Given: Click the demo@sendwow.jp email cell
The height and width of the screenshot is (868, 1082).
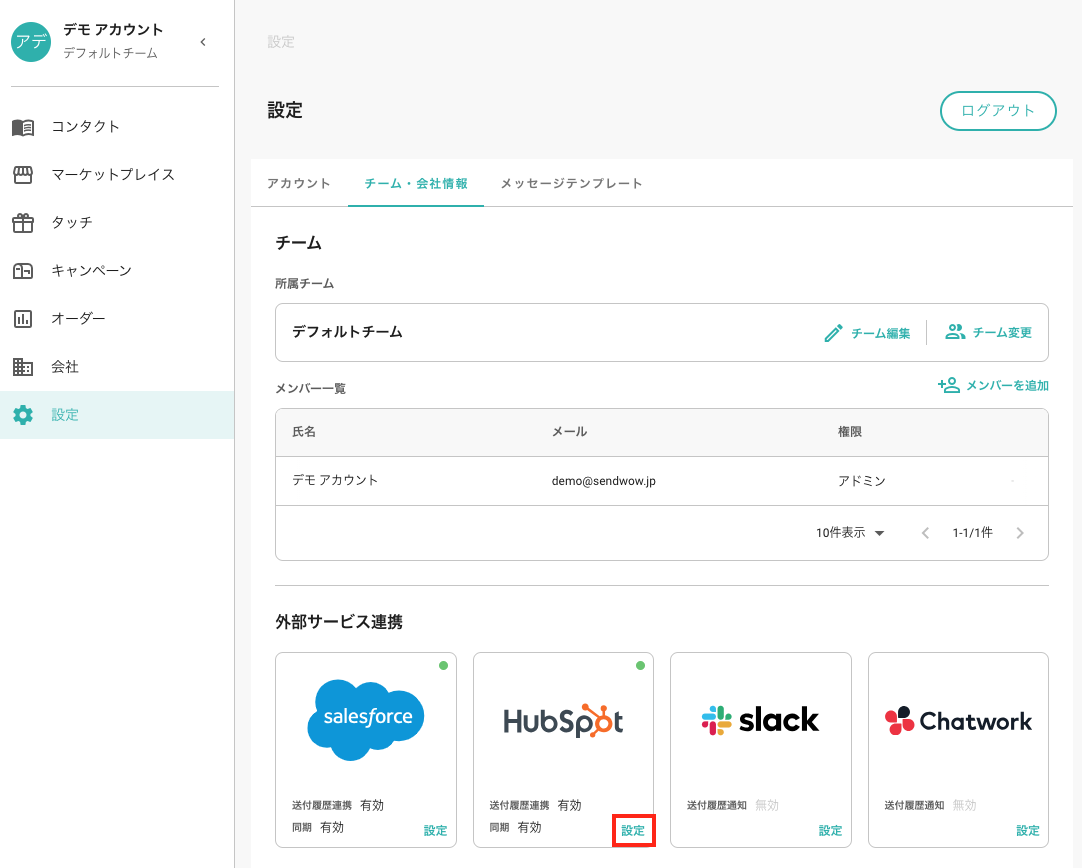Looking at the screenshot, I should pyautogui.click(x=604, y=481).
